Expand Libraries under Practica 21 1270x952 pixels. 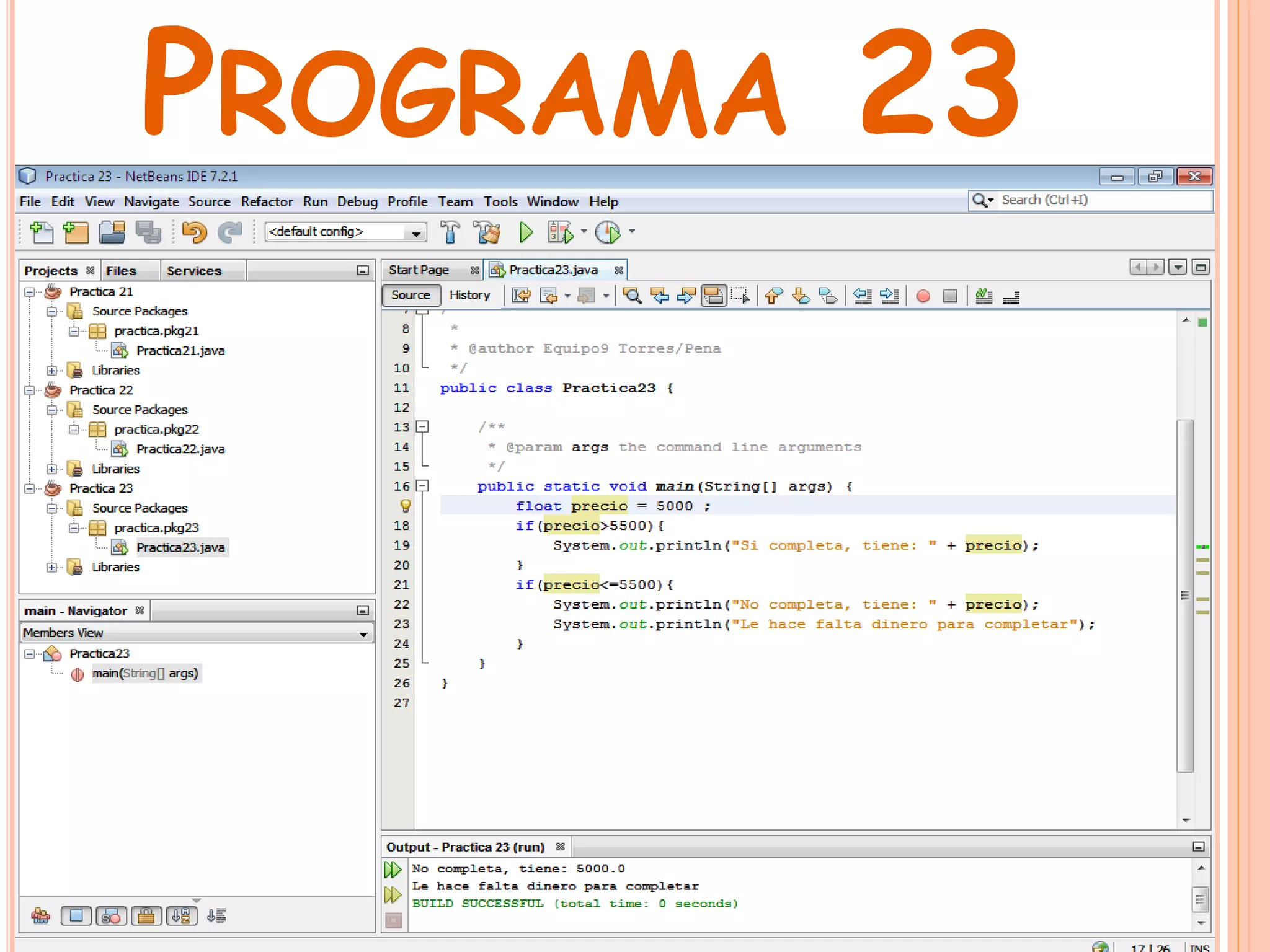click(x=52, y=371)
